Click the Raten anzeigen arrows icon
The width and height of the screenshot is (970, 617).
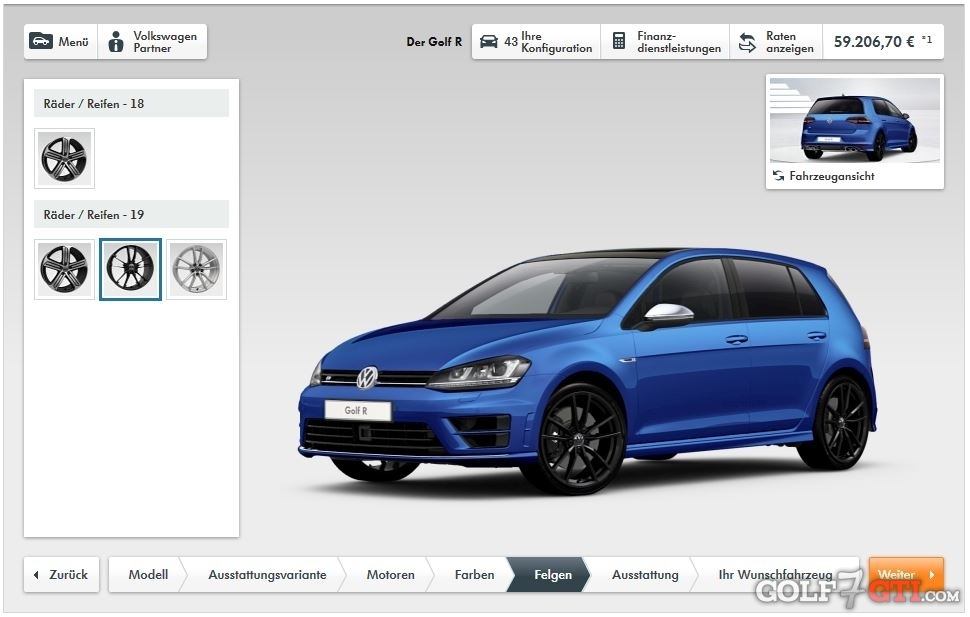747,42
